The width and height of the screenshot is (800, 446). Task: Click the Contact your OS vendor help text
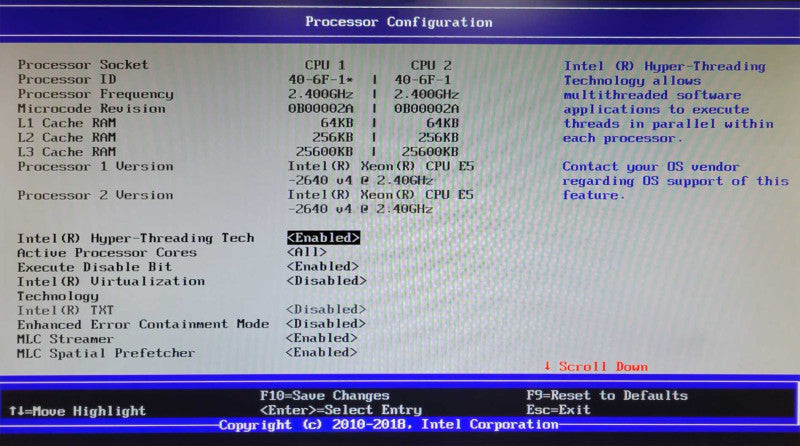click(x=676, y=181)
